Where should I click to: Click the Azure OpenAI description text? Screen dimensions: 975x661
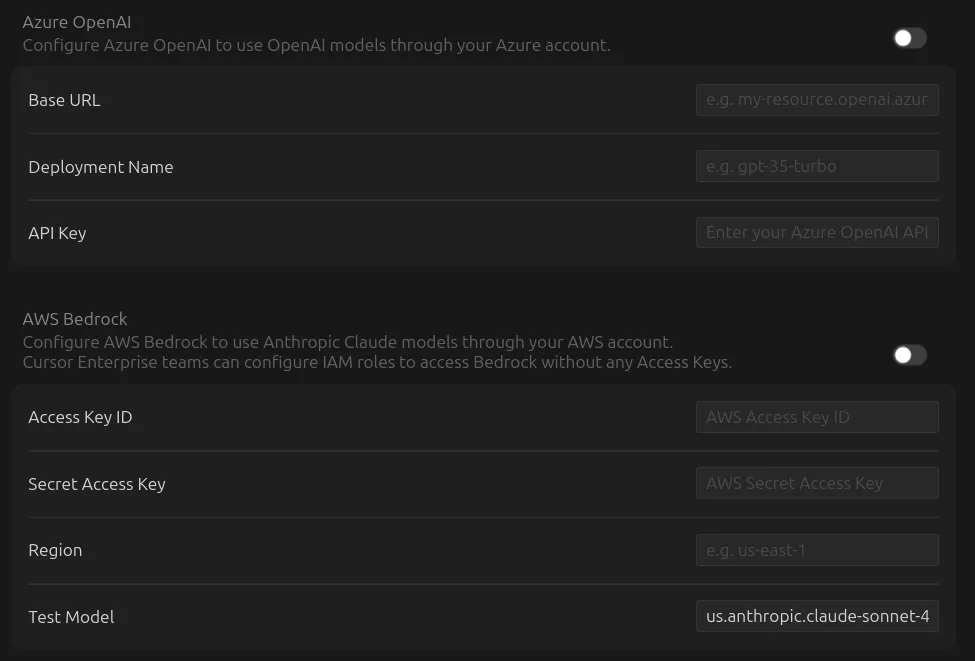(x=316, y=45)
